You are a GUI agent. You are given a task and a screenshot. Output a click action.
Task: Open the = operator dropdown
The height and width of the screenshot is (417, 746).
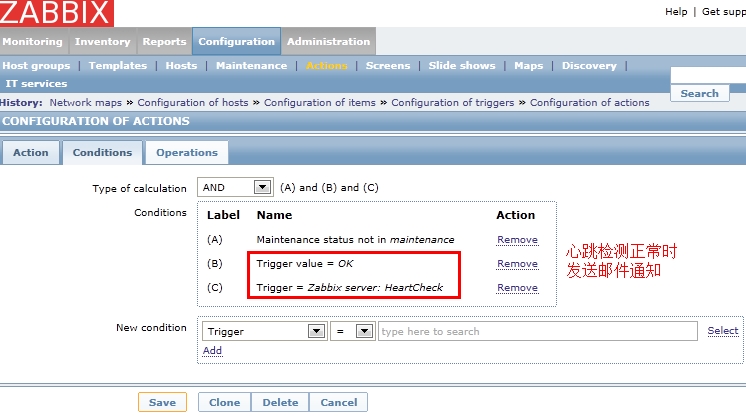point(352,331)
